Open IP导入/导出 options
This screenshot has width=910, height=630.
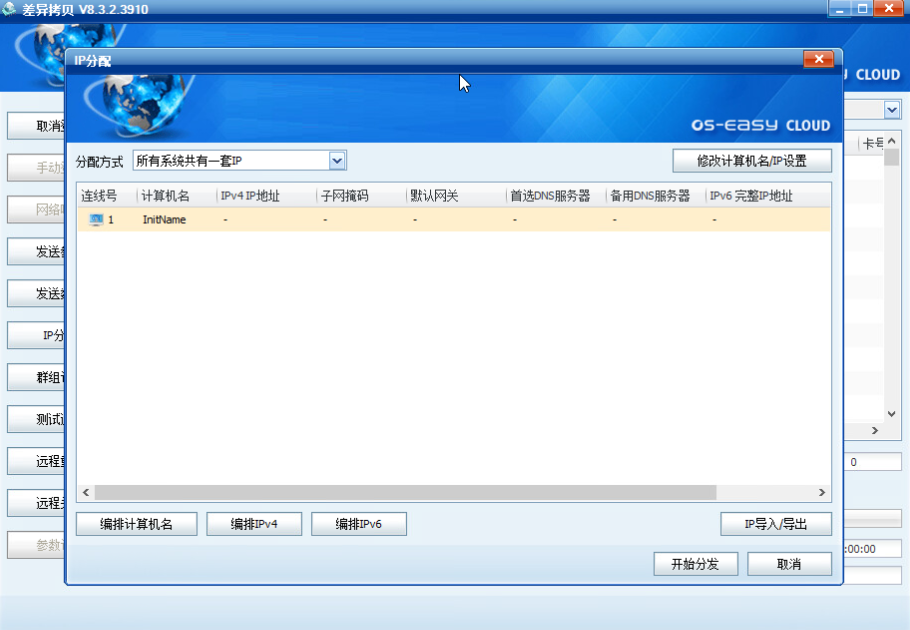coord(775,524)
